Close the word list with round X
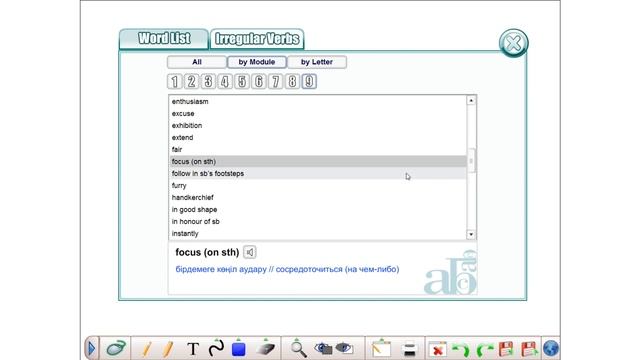This screenshot has height=360, width=640. coord(513,43)
